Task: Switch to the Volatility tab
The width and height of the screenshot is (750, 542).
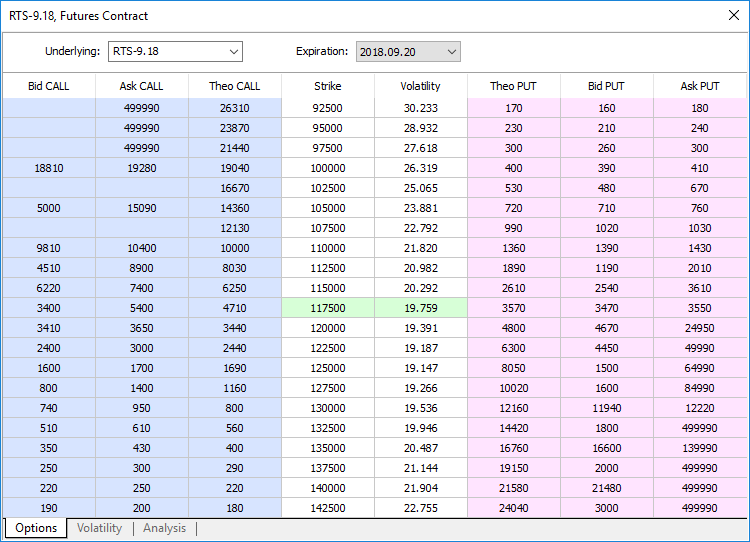Action: [x=99, y=528]
